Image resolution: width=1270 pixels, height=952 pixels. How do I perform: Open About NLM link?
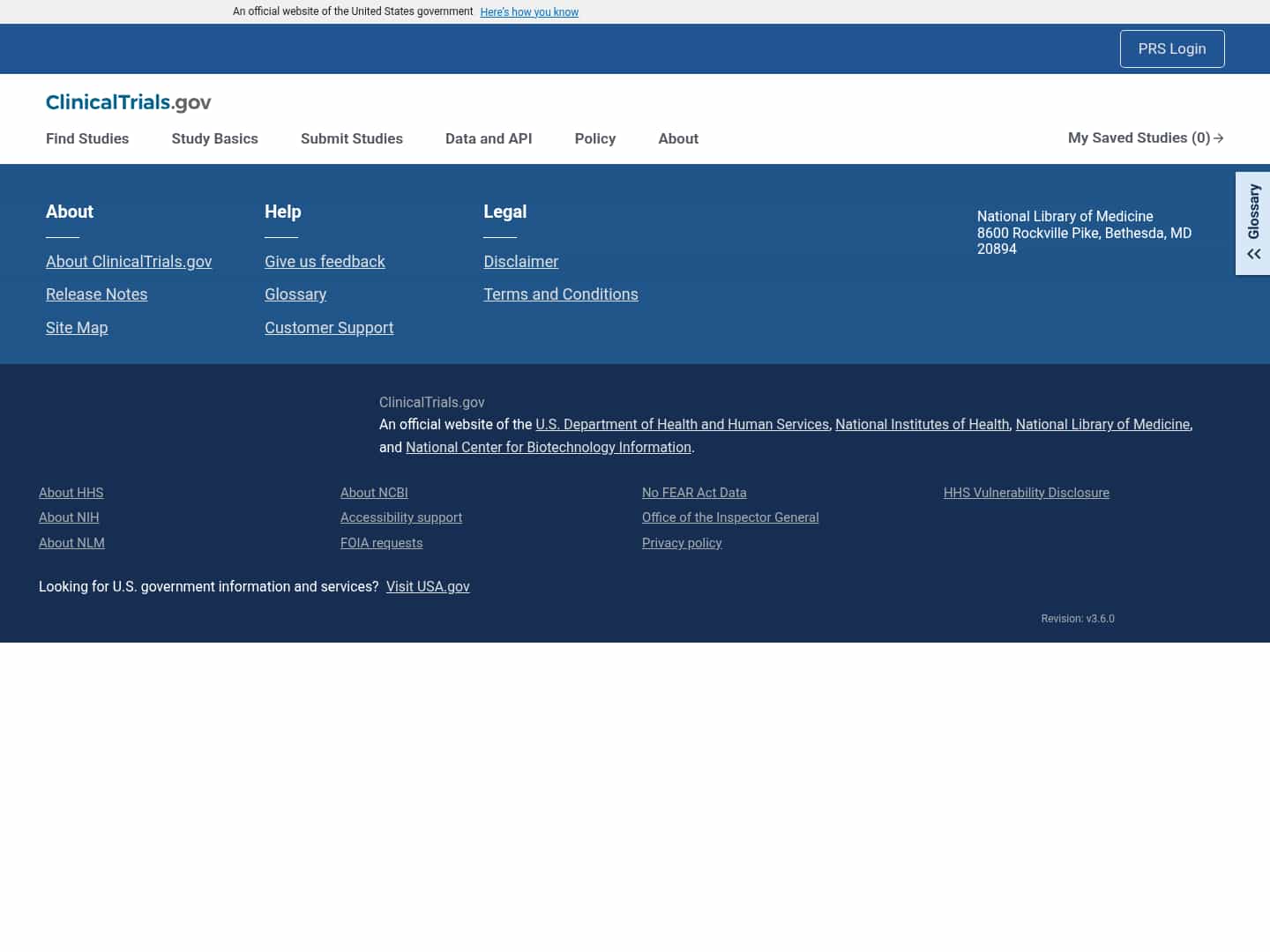[71, 543]
